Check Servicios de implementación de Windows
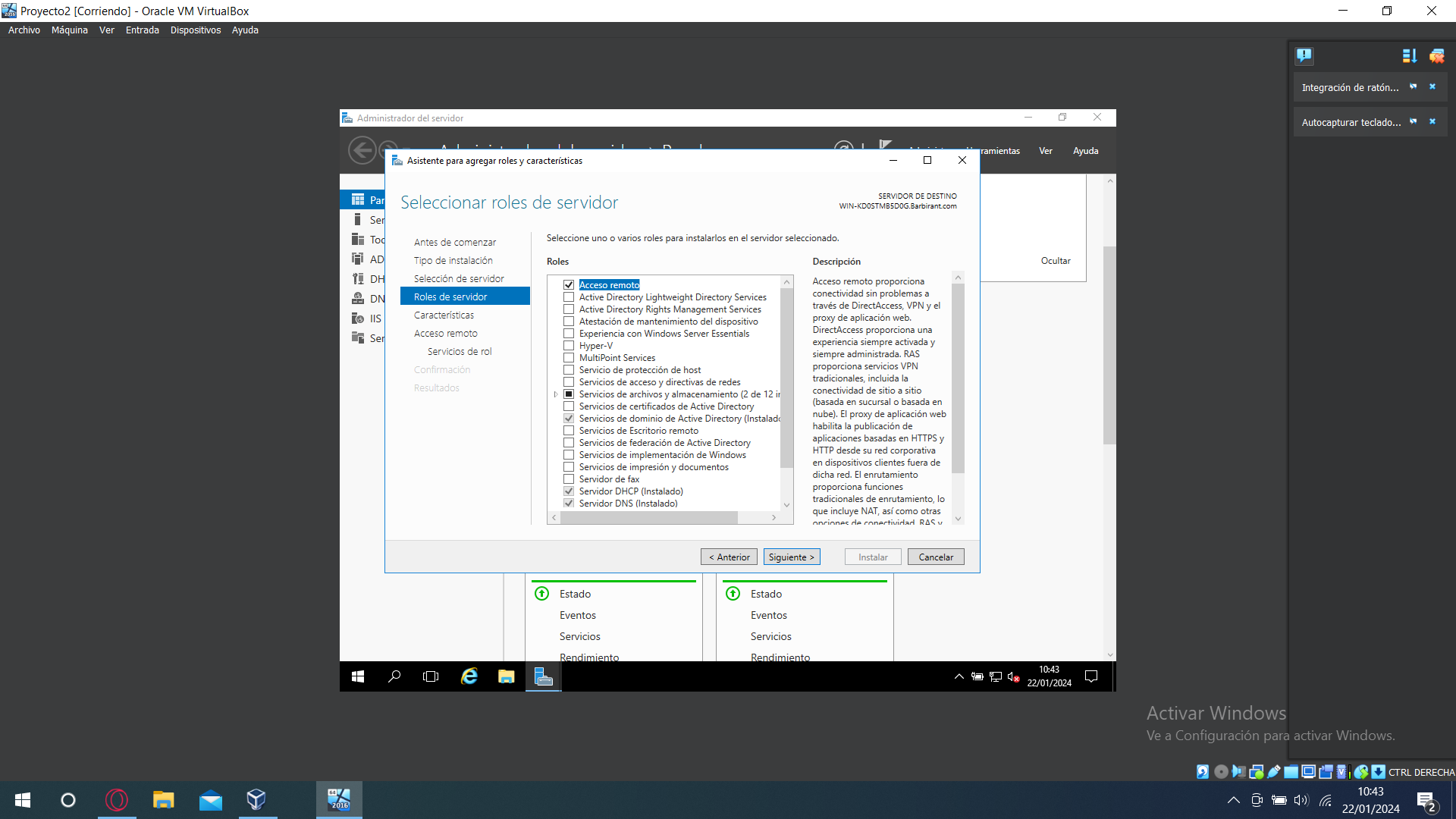Screen dimensions: 1456x819 pos(569,455)
